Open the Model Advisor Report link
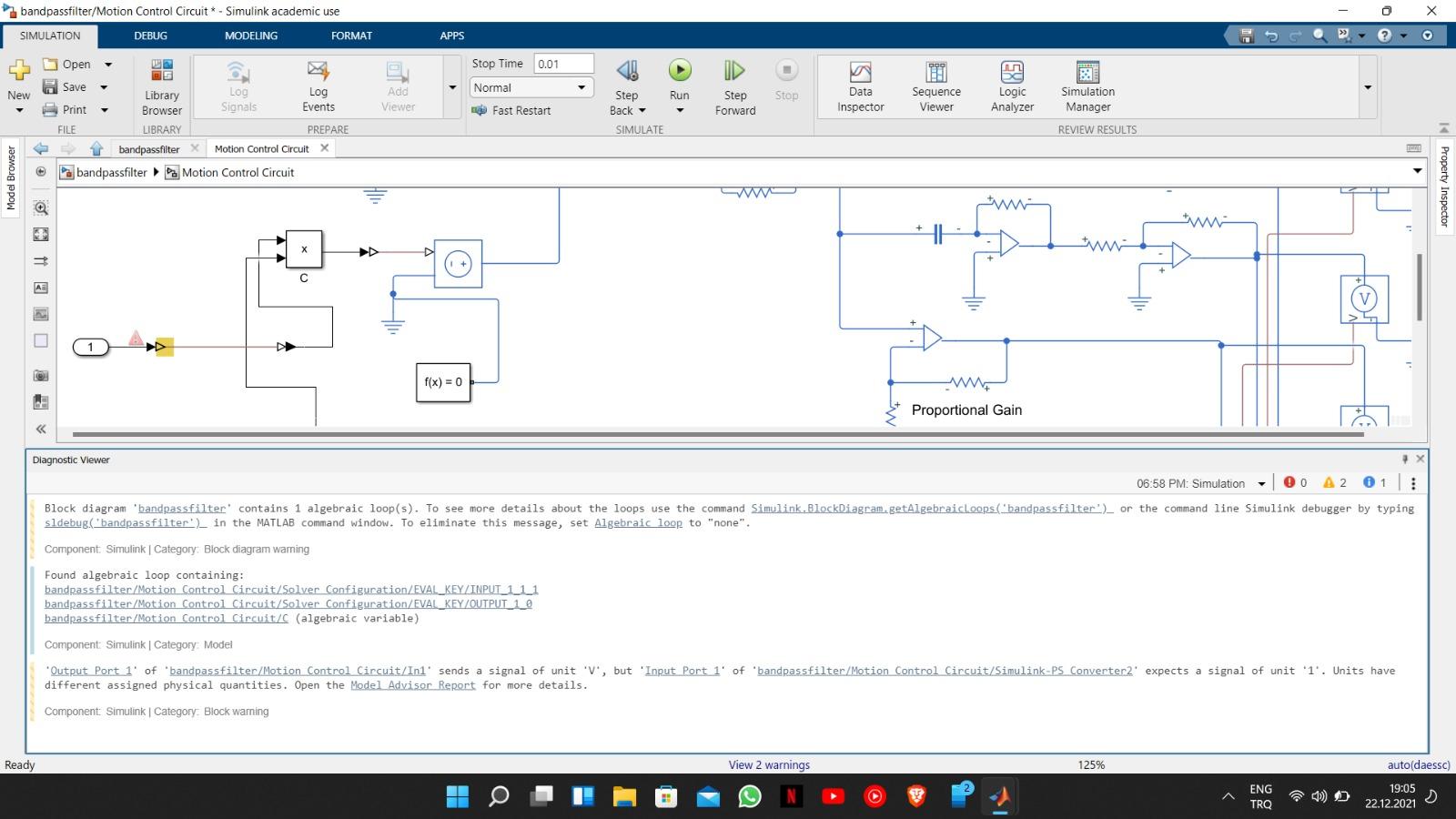 [412, 684]
